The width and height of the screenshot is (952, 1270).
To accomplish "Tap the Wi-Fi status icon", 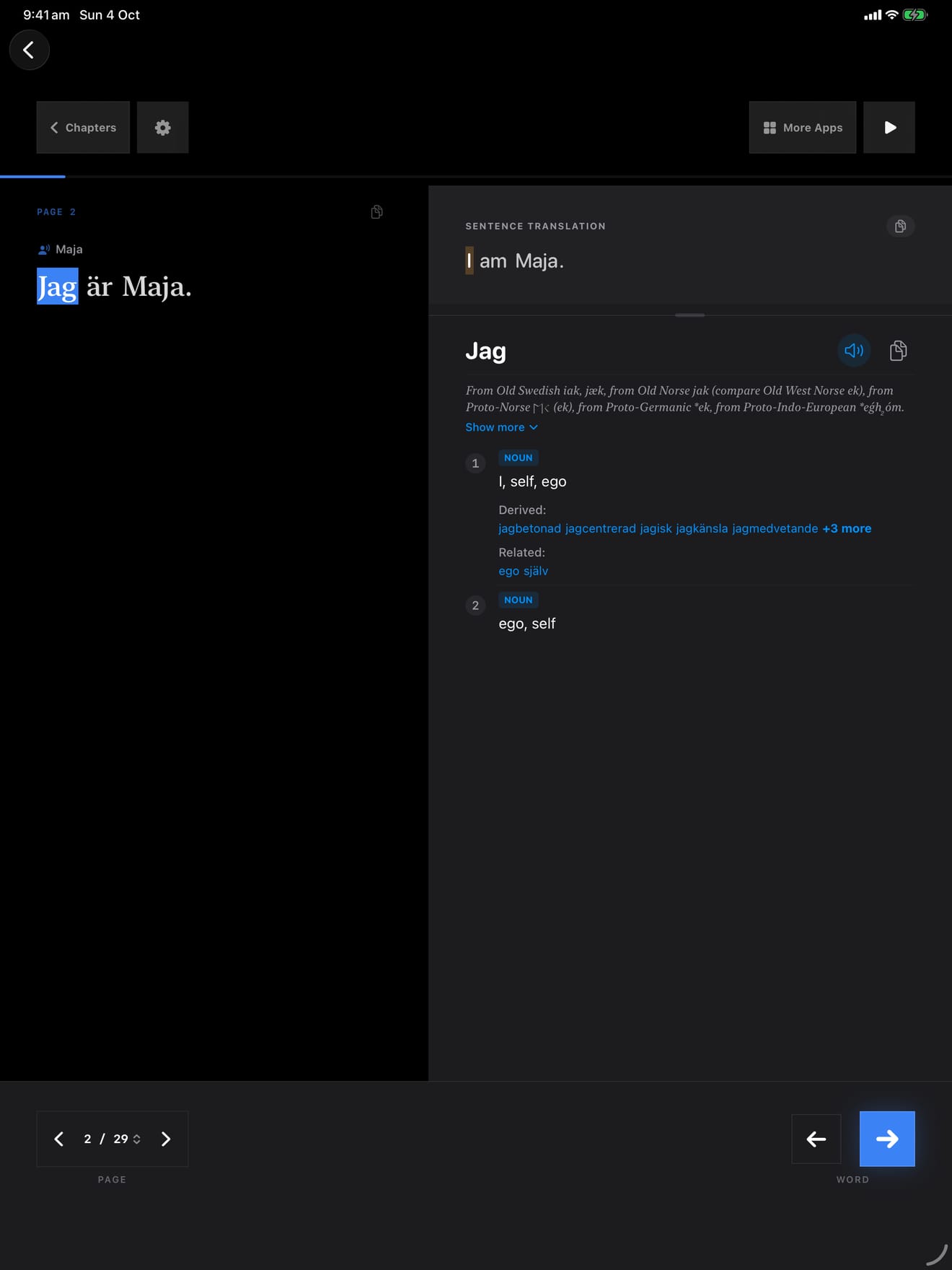I will click(892, 14).
